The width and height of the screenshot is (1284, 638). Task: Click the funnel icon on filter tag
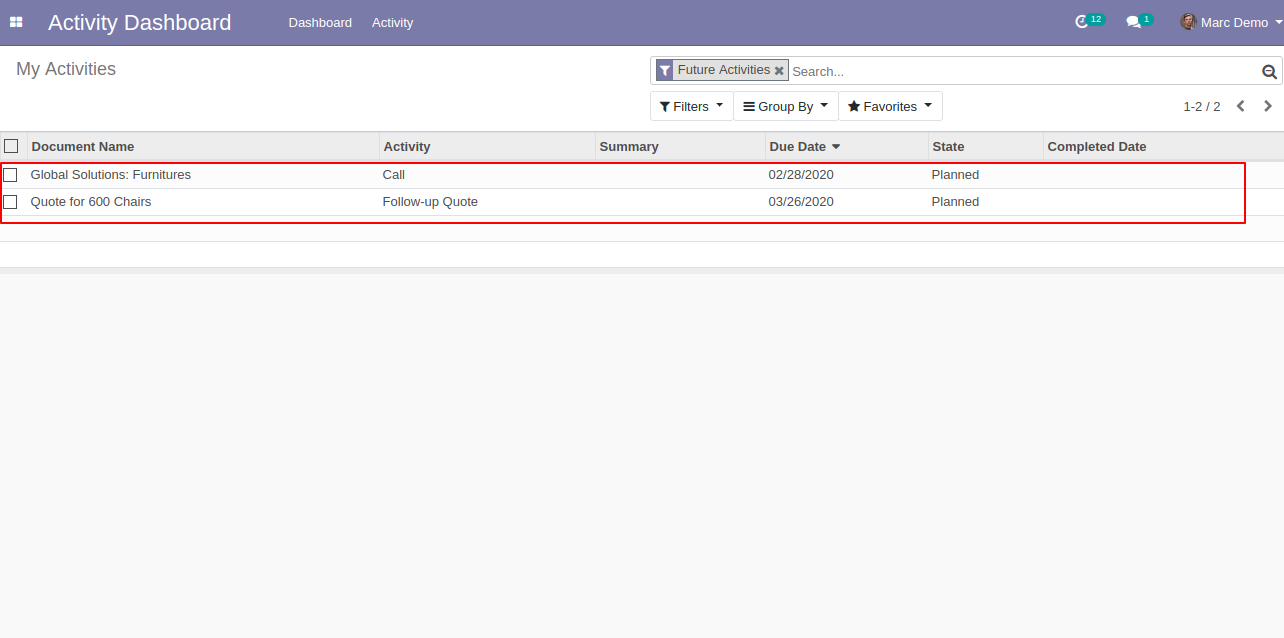[665, 71]
